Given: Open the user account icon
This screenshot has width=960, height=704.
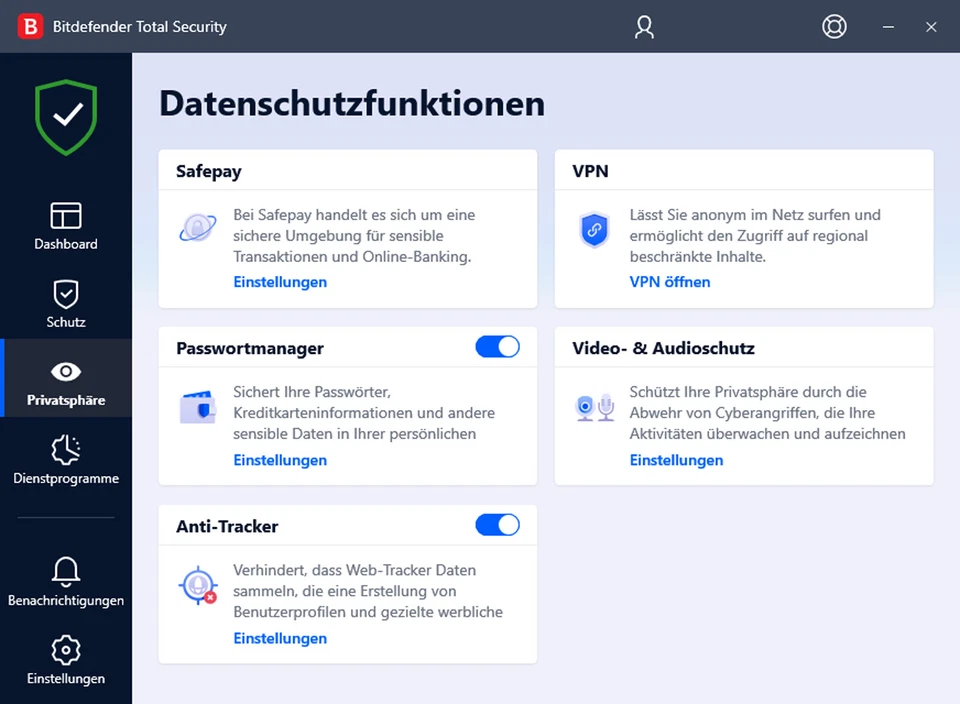Looking at the screenshot, I should [x=644, y=27].
